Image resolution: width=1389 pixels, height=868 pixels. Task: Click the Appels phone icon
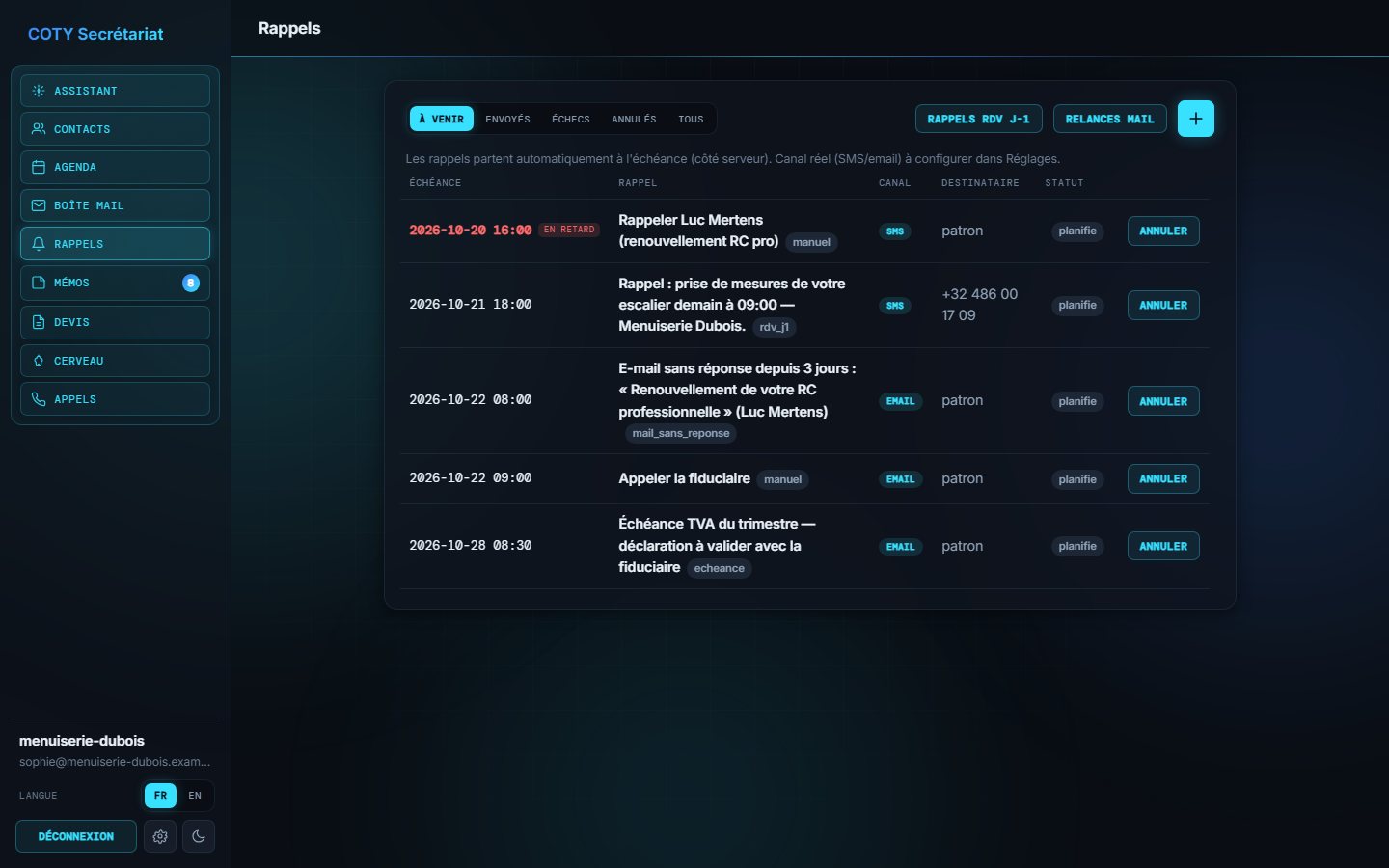39,399
